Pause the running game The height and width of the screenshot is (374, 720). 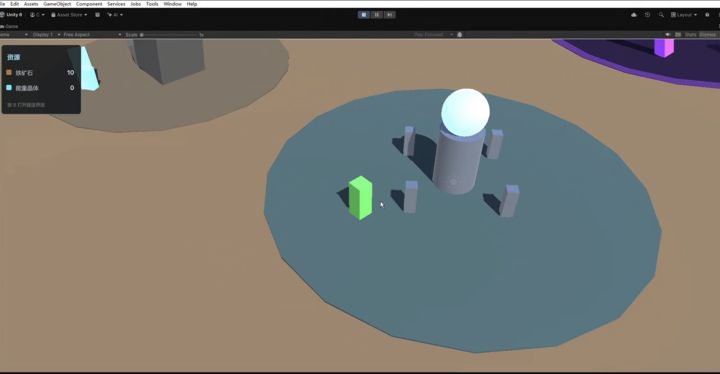coord(377,15)
